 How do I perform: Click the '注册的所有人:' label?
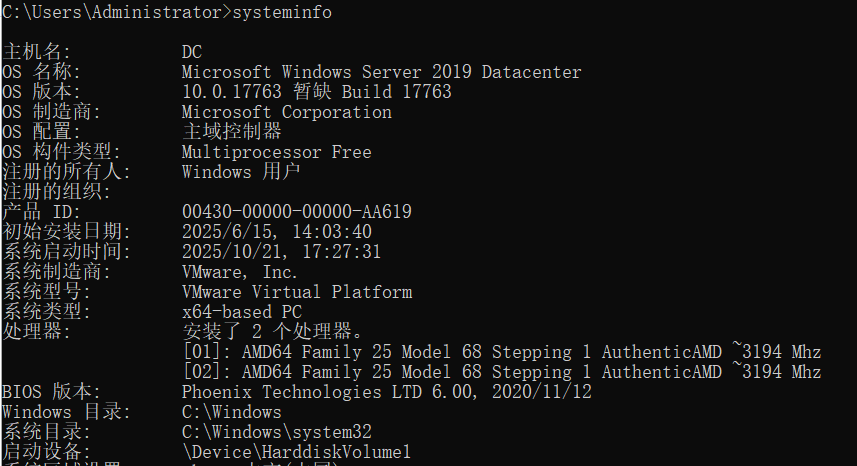(67, 172)
